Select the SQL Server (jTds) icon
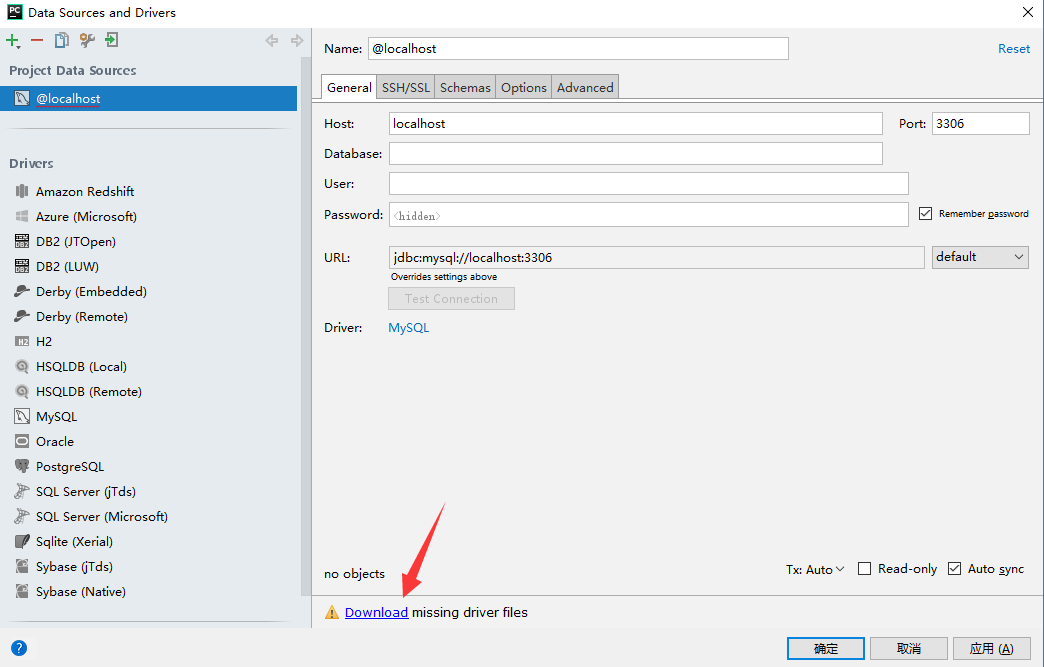Image resolution: width=1044 pixels, height=667 pixels. [x=22, y=491]
